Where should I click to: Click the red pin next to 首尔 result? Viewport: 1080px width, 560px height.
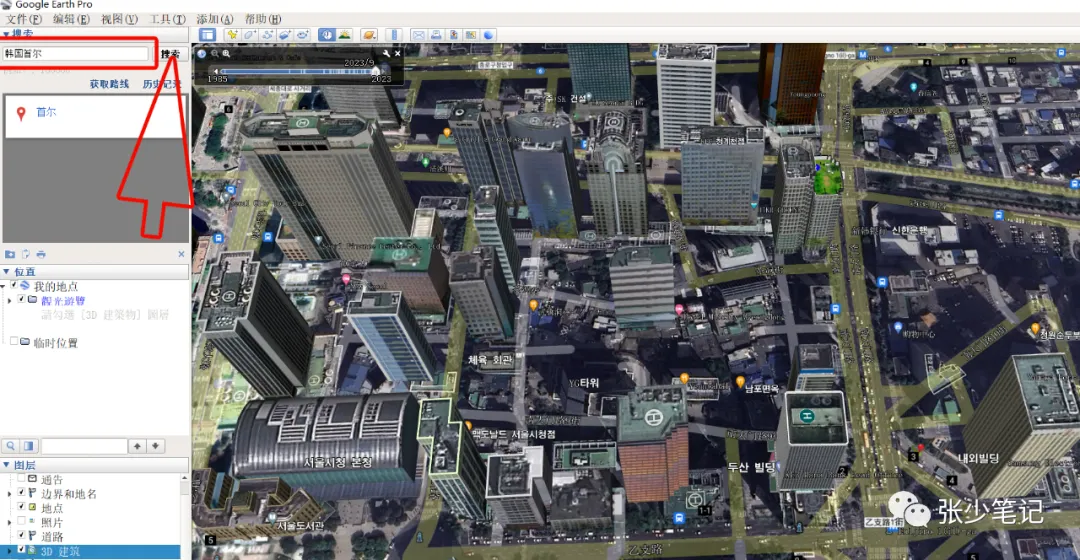(21, 114)
